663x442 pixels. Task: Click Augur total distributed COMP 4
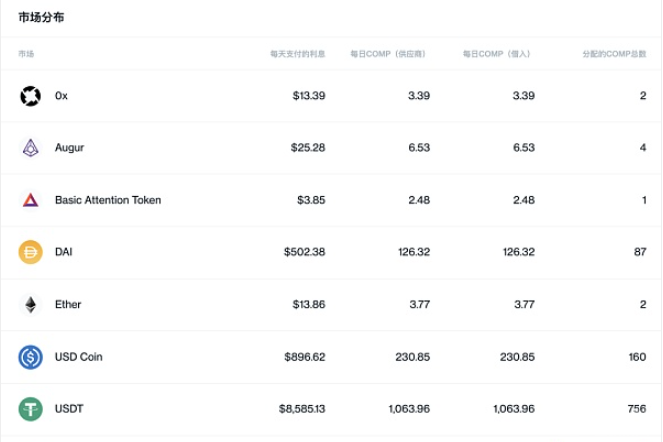tap(643, 148)
